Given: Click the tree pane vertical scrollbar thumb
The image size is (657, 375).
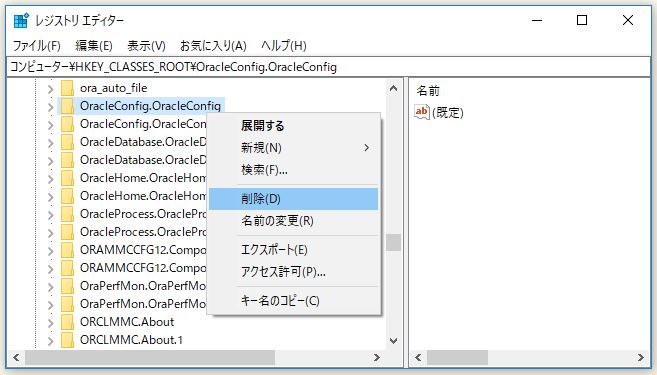Looking at the screenshot, I should [x=393, y=242].
